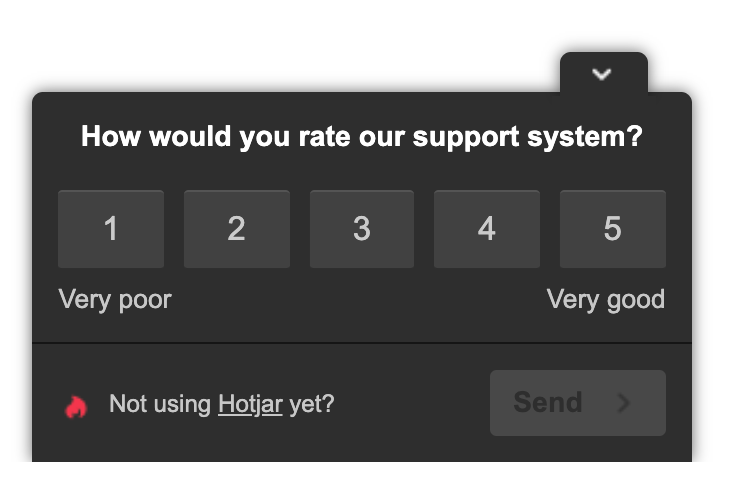
Task: Select rating 2
Action: click(237, 229)
